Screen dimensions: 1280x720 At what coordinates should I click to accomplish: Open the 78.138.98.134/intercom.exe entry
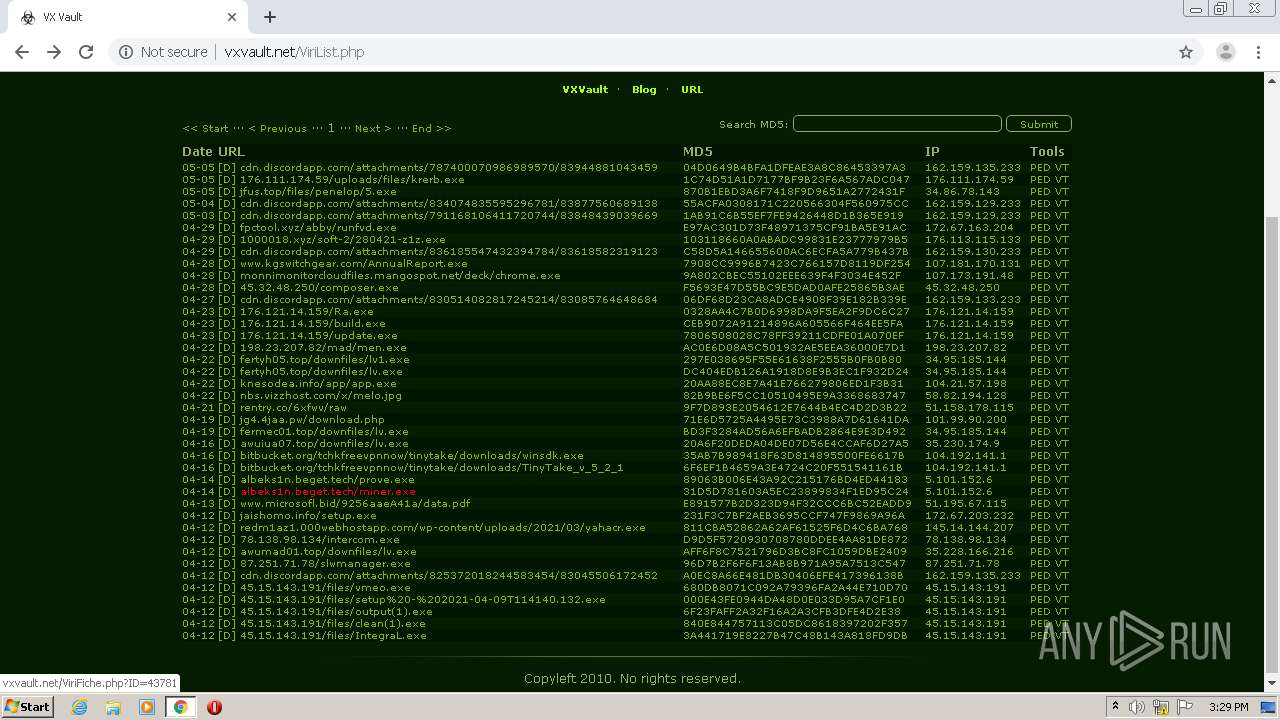(x=319, y=539)
